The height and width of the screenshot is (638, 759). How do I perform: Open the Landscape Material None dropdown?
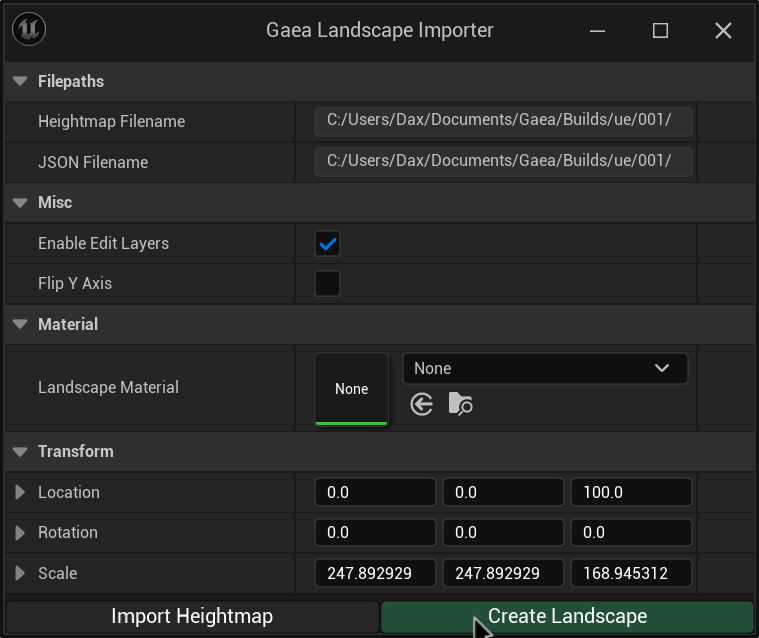click(x=545, y=368)
